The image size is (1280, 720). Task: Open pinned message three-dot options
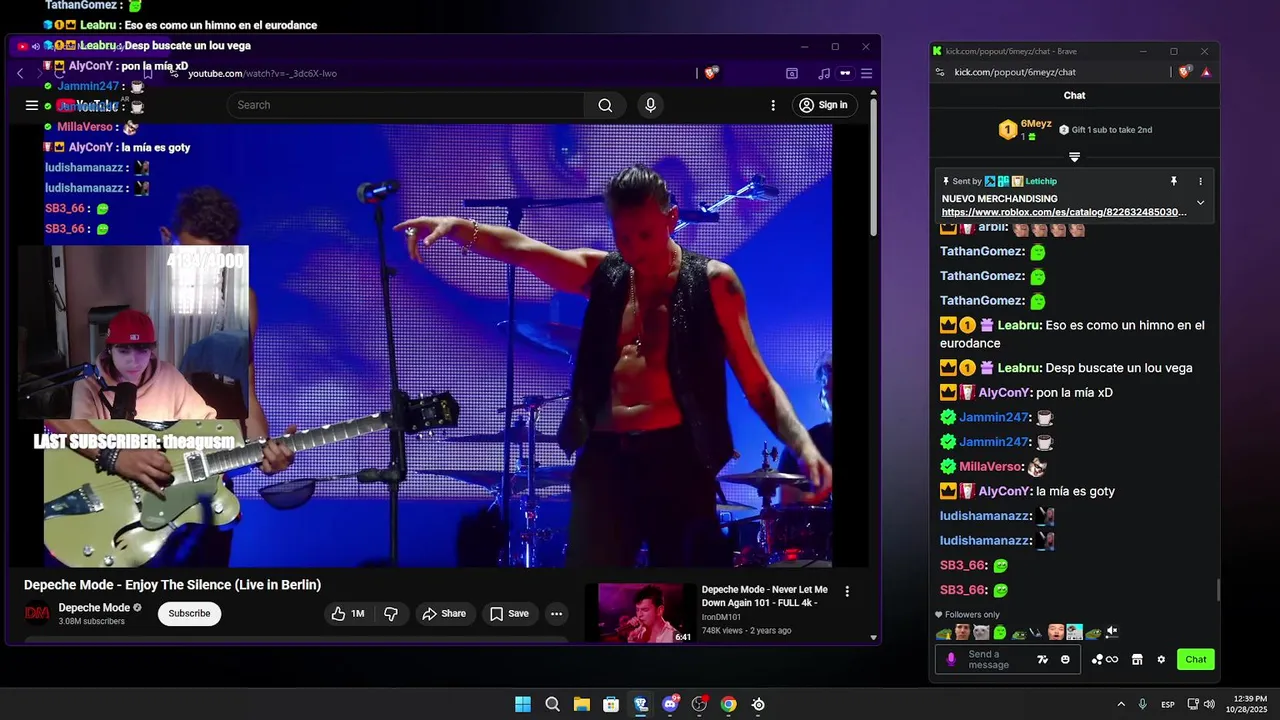click(x=1201, y=181)
